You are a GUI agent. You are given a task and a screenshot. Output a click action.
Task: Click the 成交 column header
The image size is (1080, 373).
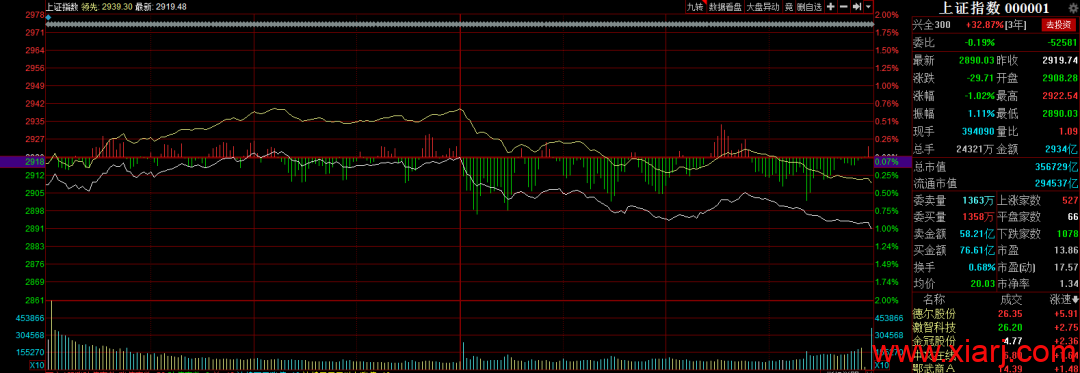(1012, 319)
